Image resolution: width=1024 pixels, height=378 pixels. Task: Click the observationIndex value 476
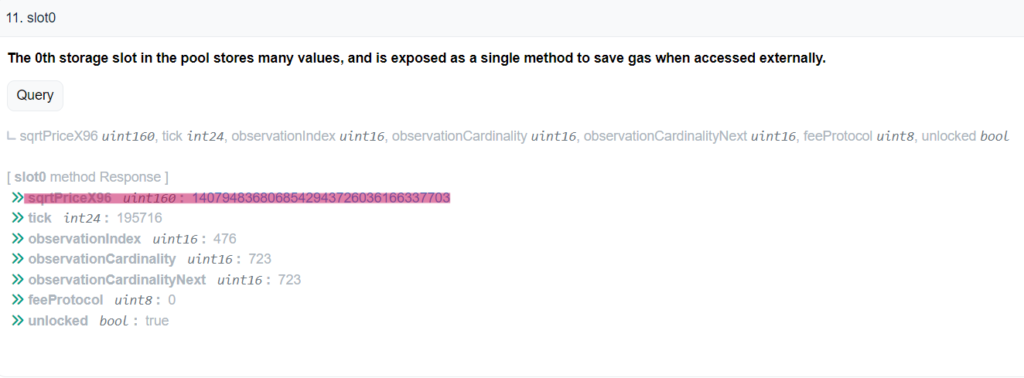224,239
